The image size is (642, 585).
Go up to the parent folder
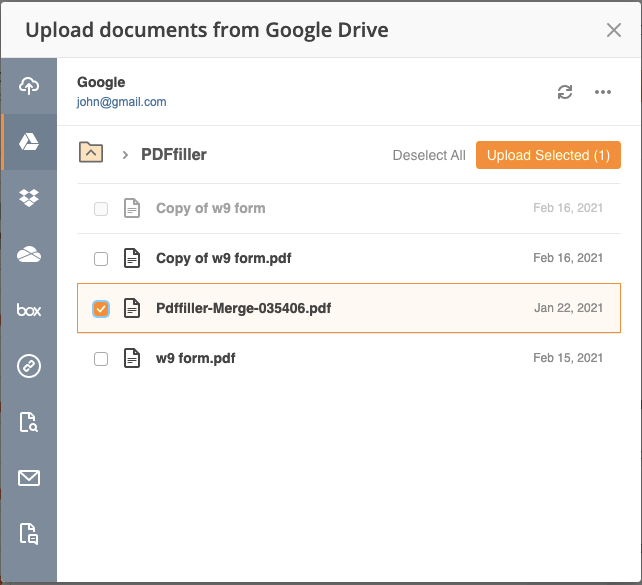pyautogui.click(x=91, y=152)
